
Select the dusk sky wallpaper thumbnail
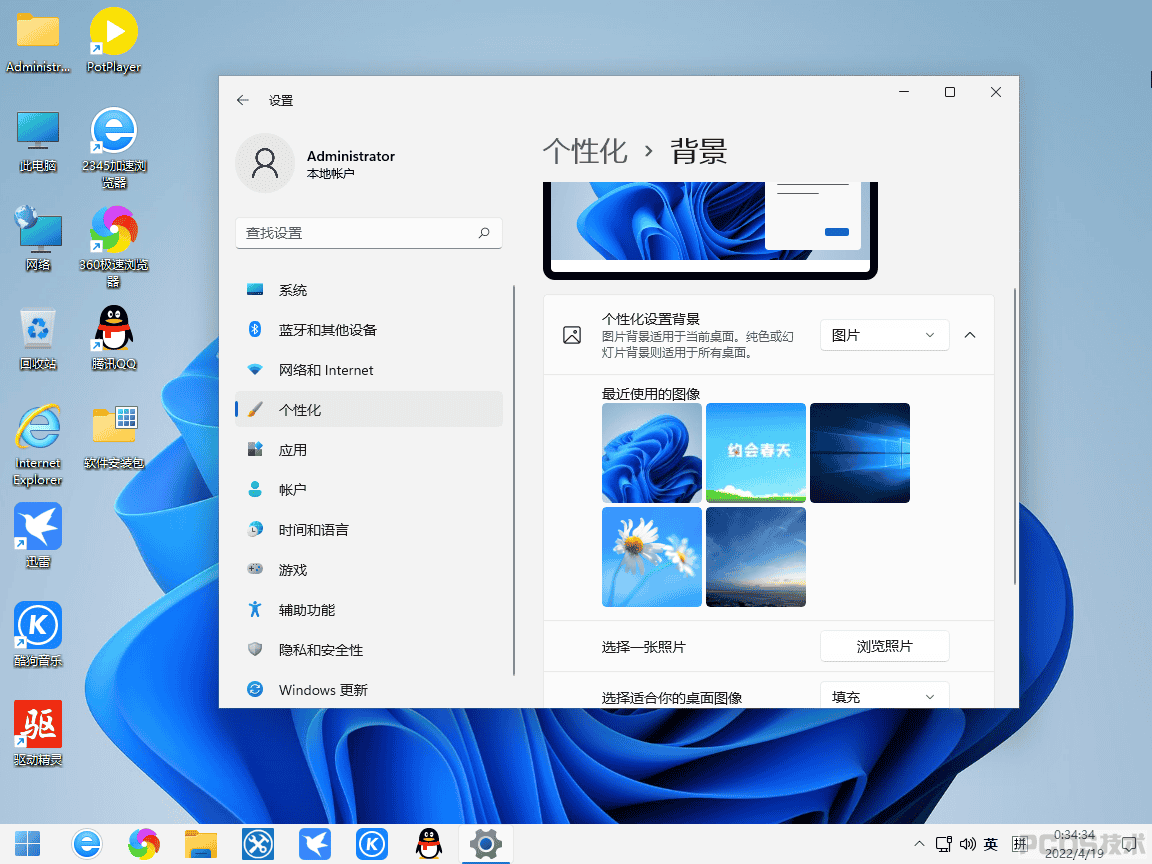(755, 557)
